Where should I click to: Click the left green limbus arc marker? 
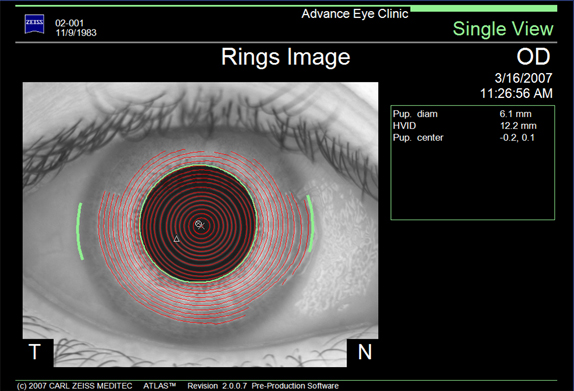[x=80, y=231]
